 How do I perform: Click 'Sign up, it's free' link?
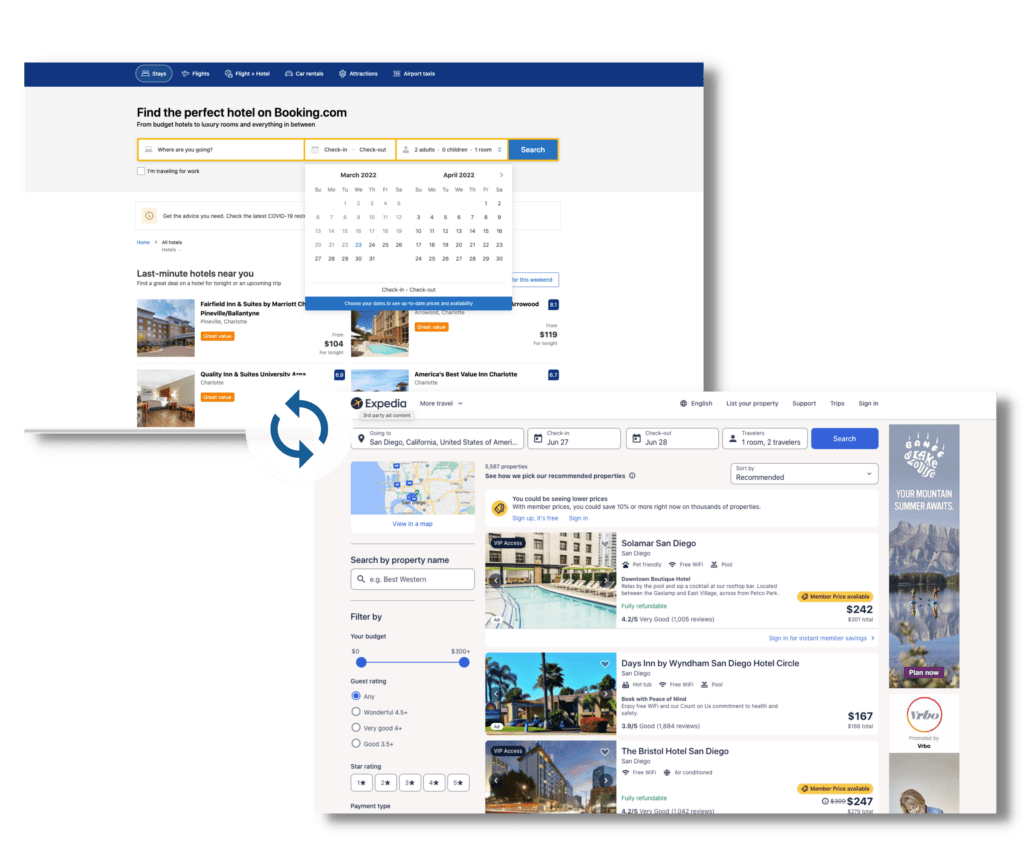(535, 518)
